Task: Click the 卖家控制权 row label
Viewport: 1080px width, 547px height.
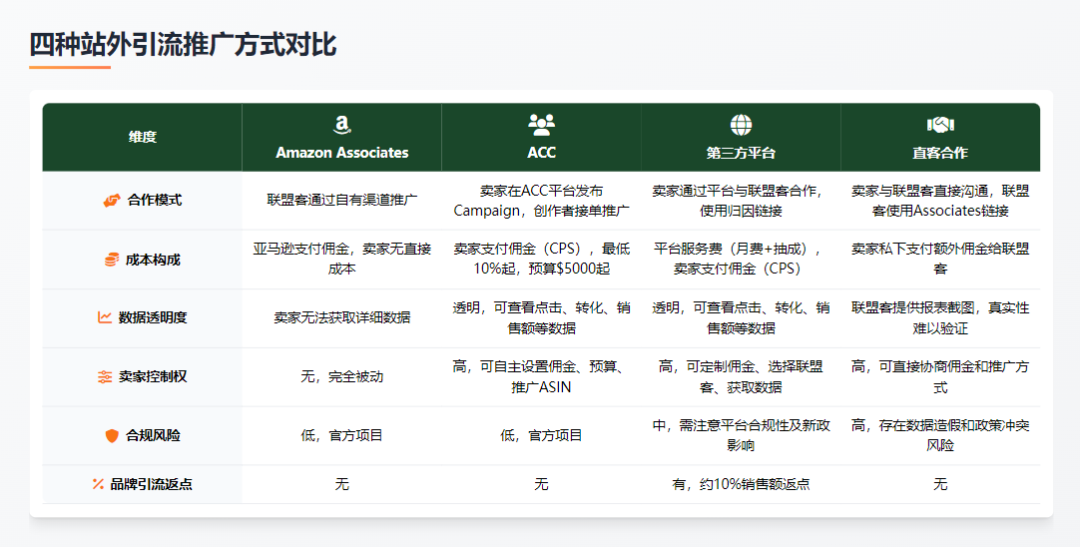Action: coord(153,377)
